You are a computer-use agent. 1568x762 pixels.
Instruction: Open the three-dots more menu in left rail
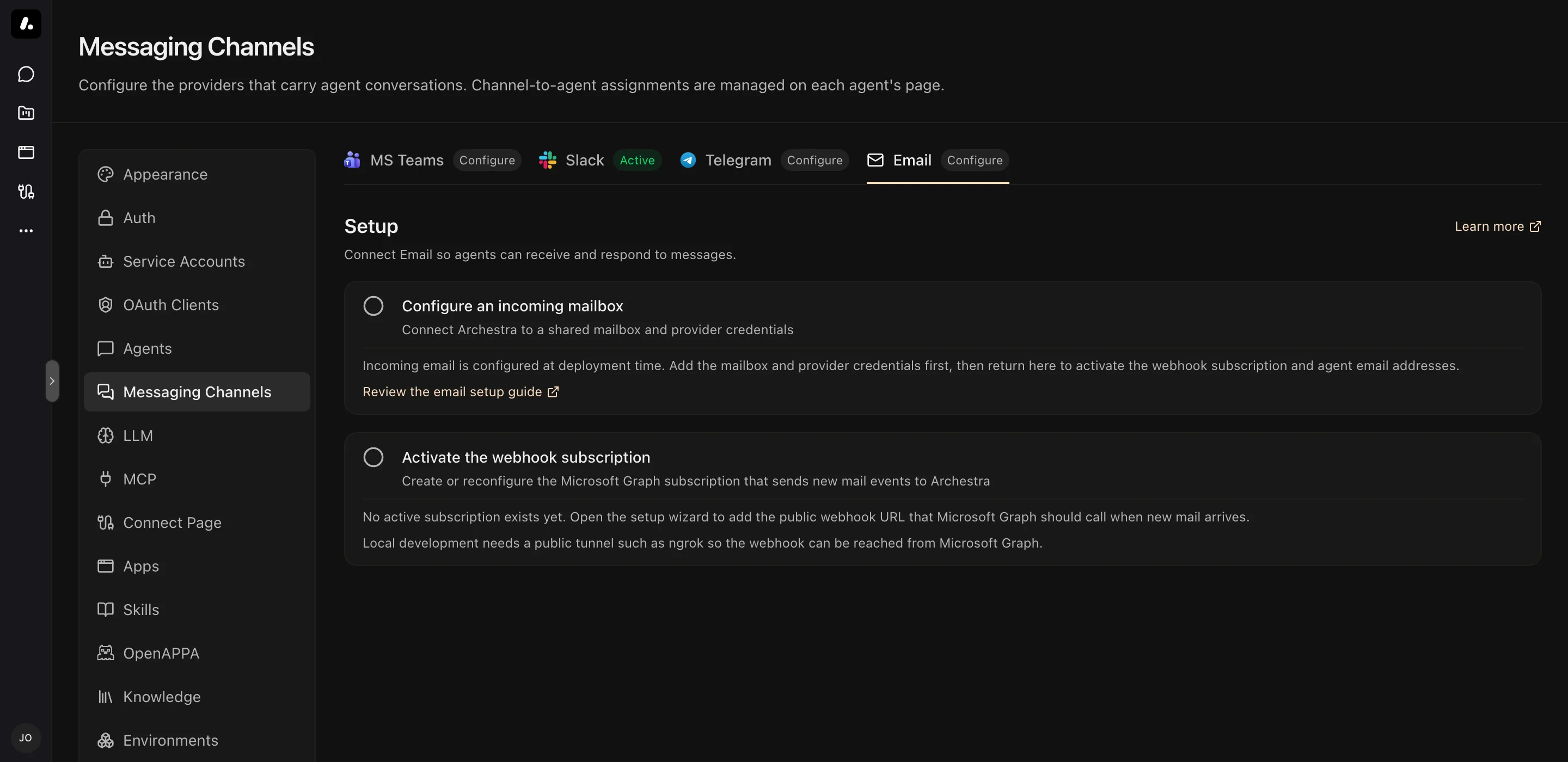[26, 231]
